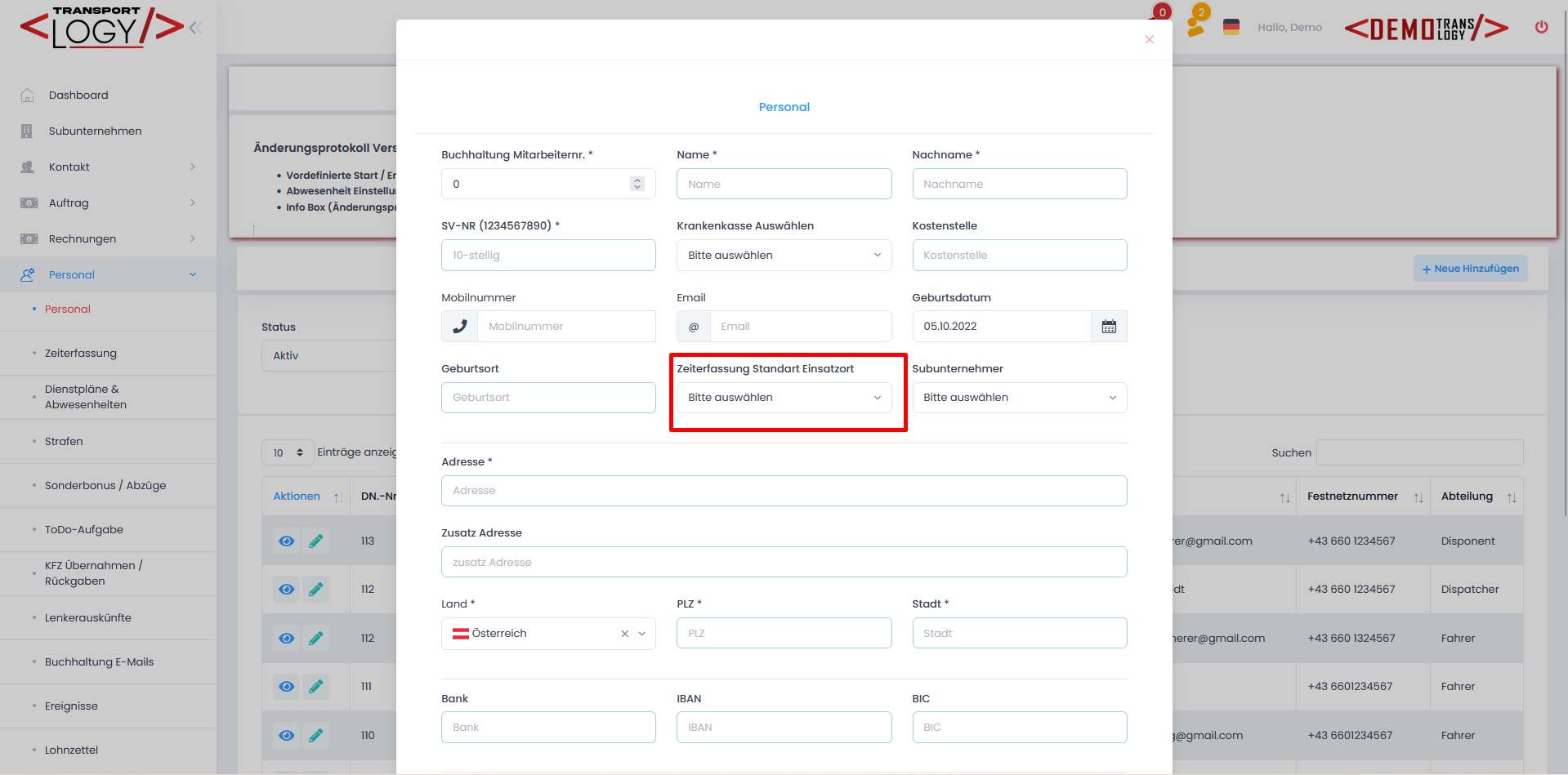View employee 113 with the eye icon

coord(286,541)
